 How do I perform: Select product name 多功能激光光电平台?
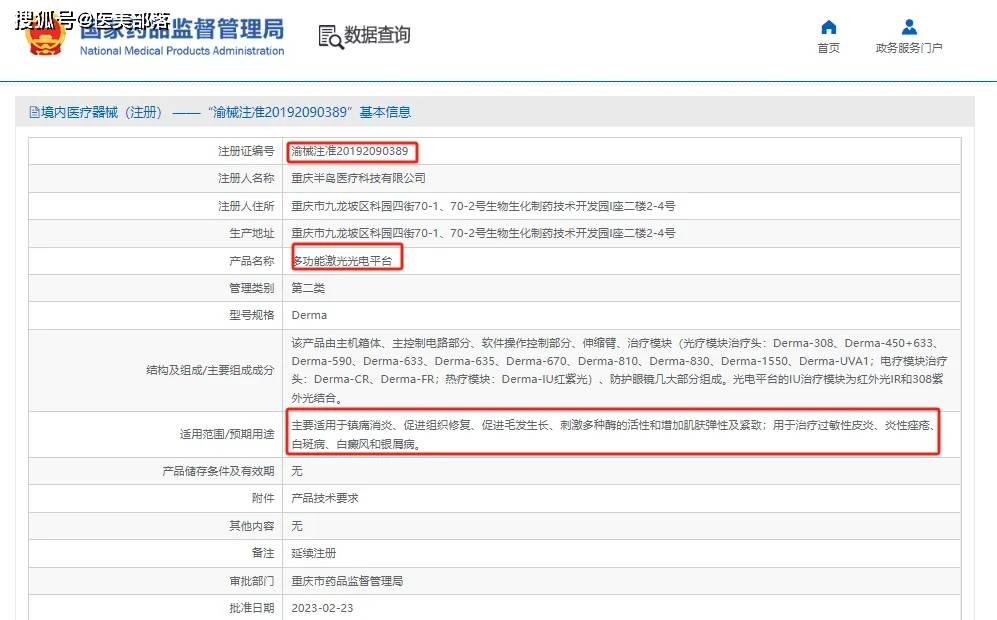(x=343, y=261)
